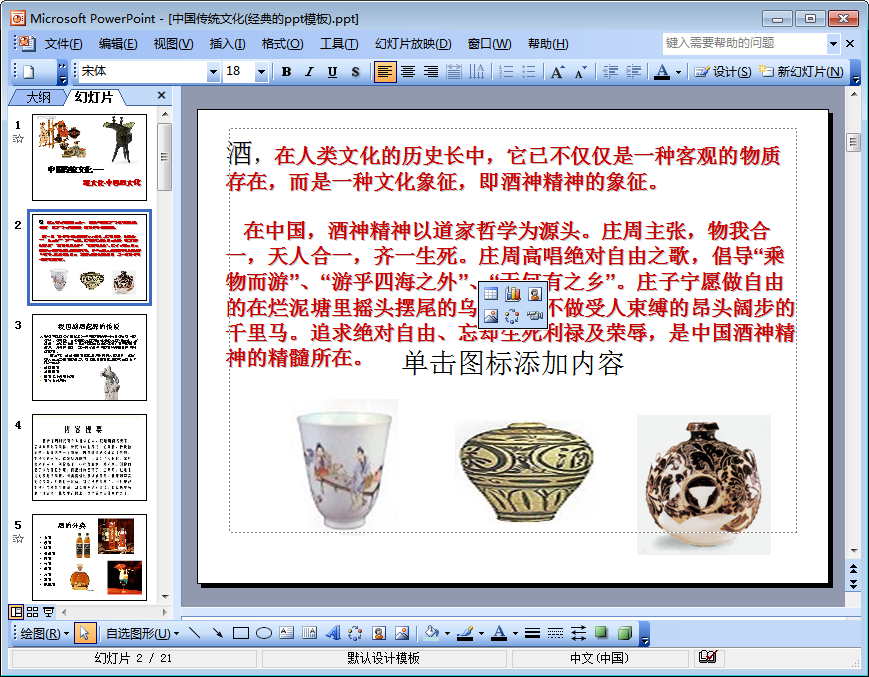Increase the font size
This screenshot has width=869, height=677.
click(557, 72)
